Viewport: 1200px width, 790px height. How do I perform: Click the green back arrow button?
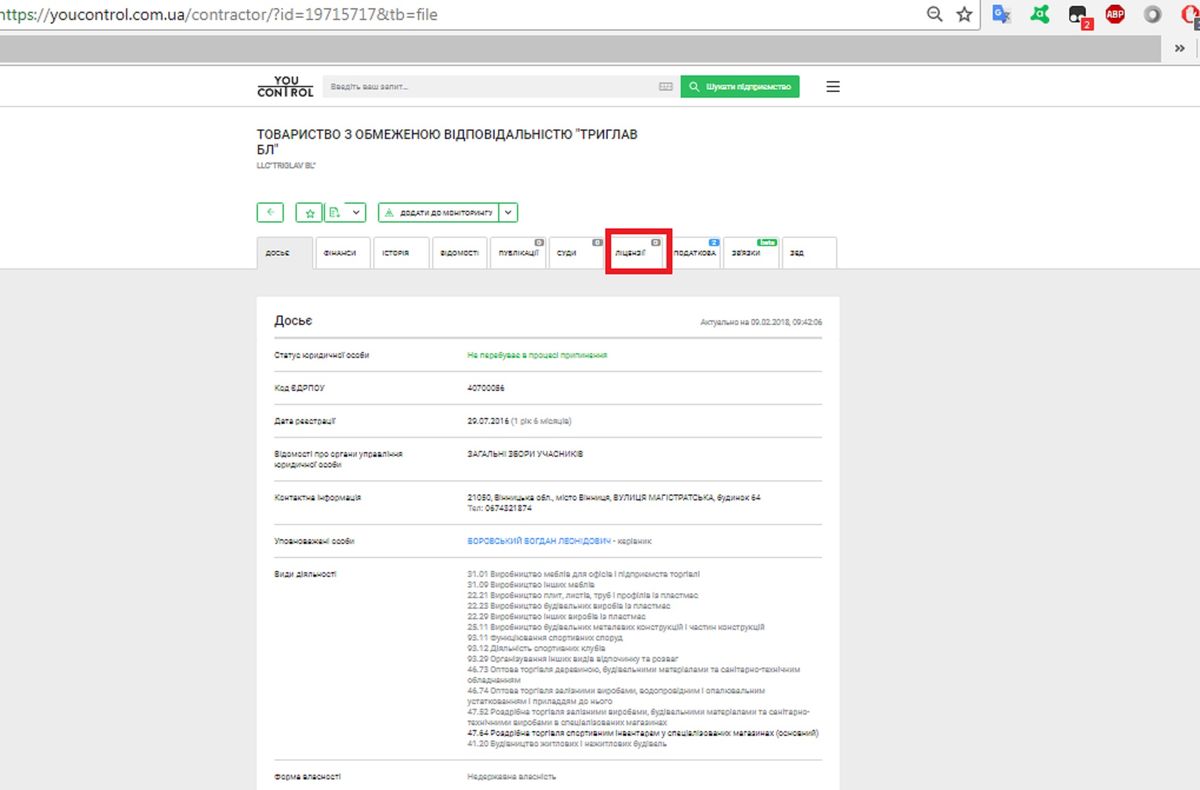pos(270,212)
